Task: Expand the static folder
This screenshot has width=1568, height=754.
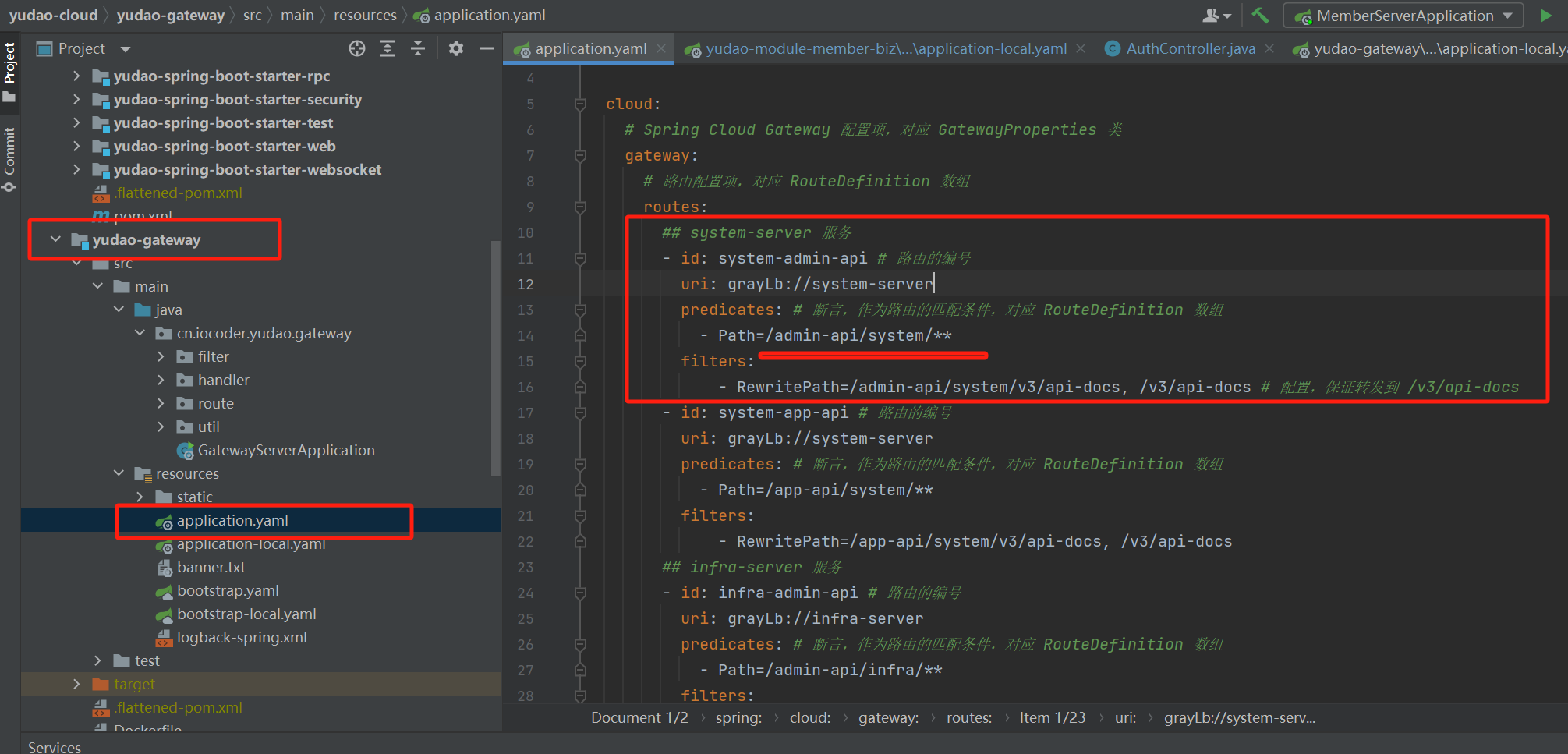Action: point(140,497)
